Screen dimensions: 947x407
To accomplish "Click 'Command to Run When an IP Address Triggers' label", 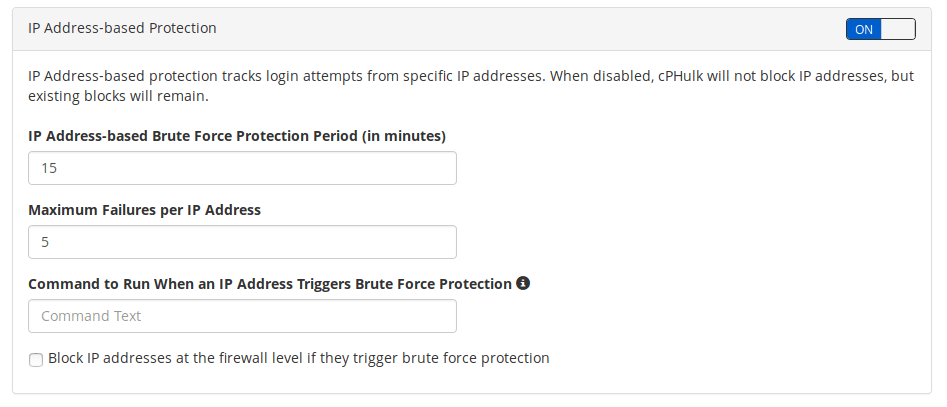I will click(270, 284).
